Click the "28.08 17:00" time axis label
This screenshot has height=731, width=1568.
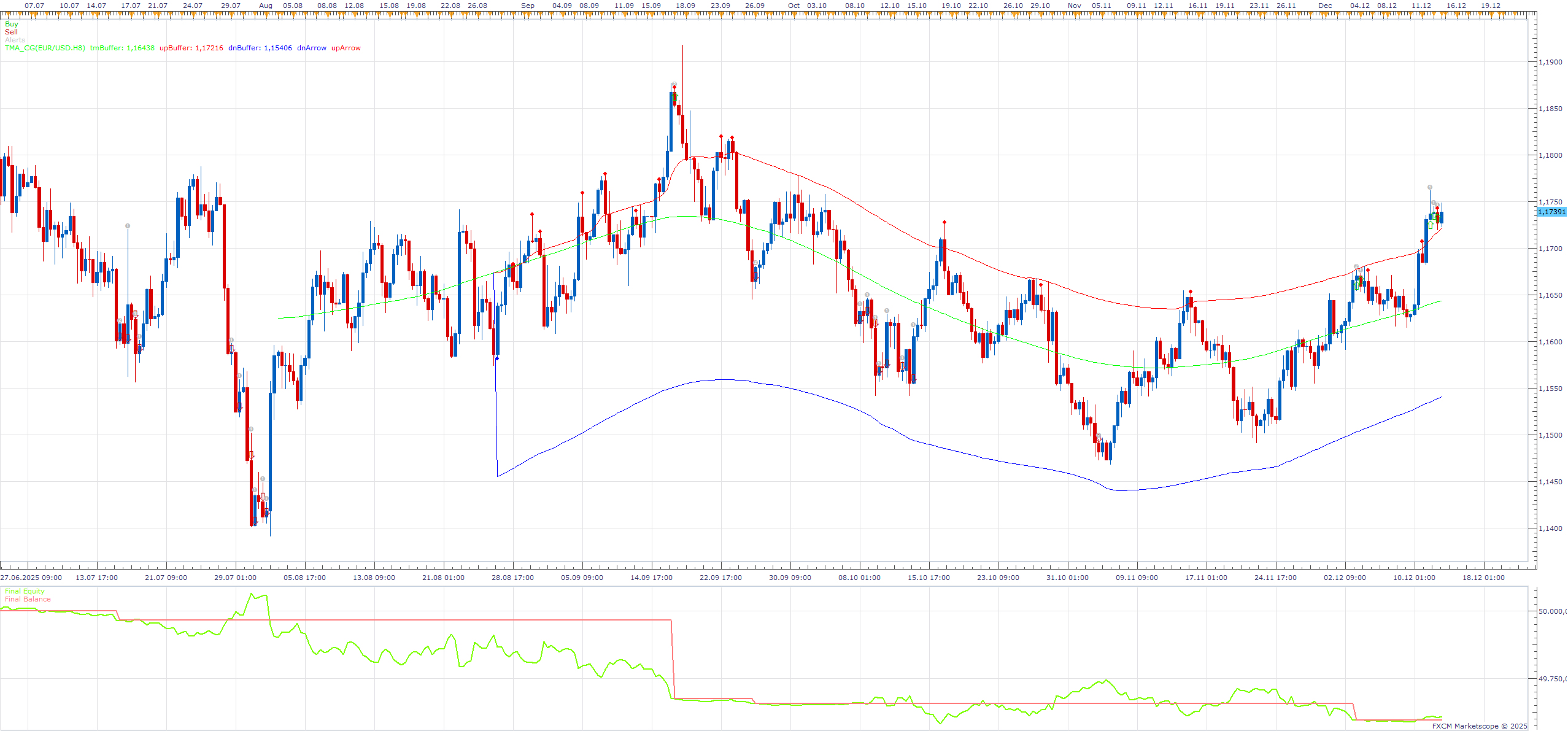[512, 578]
